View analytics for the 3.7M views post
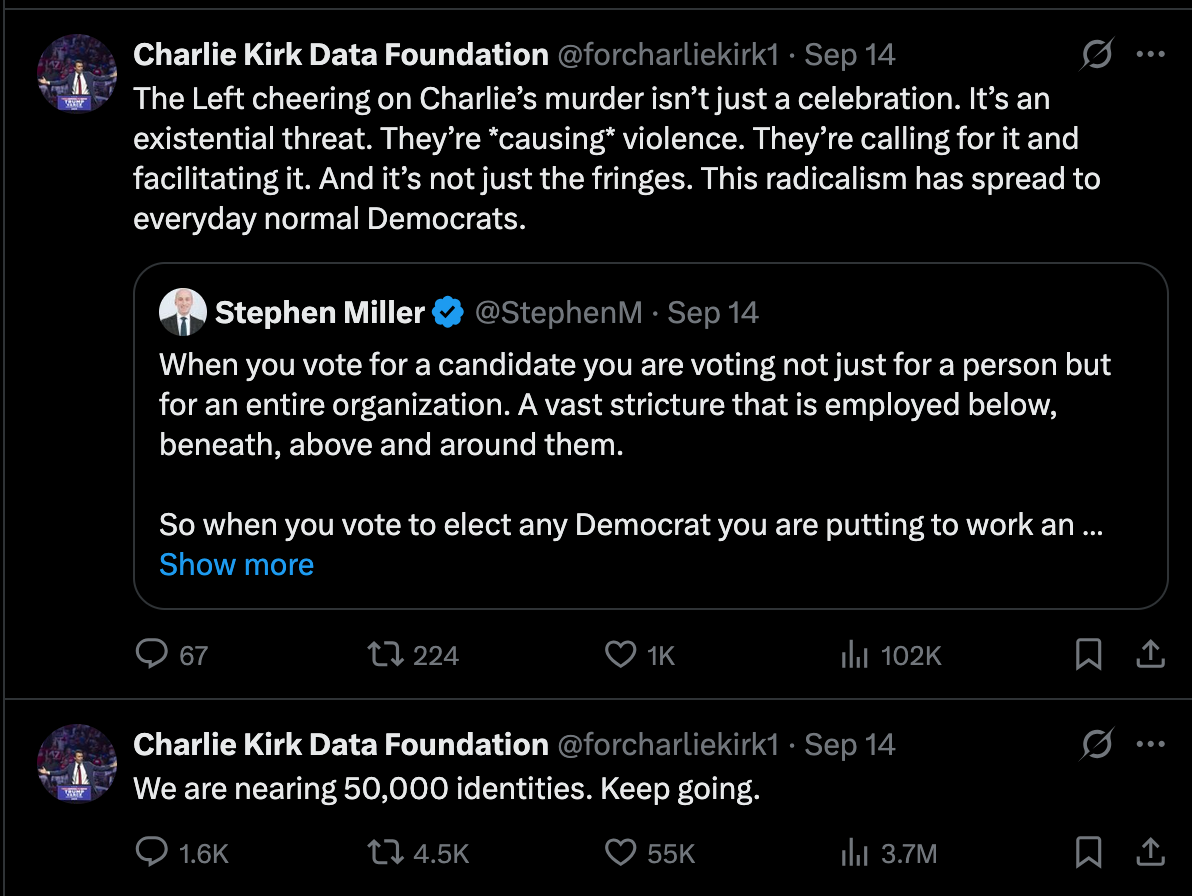 [854, 852]
